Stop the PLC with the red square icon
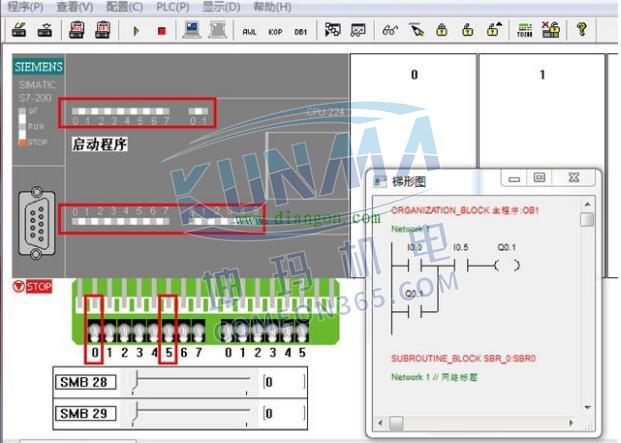Screen dimensions: 621x443 click(x=162, y=31)
